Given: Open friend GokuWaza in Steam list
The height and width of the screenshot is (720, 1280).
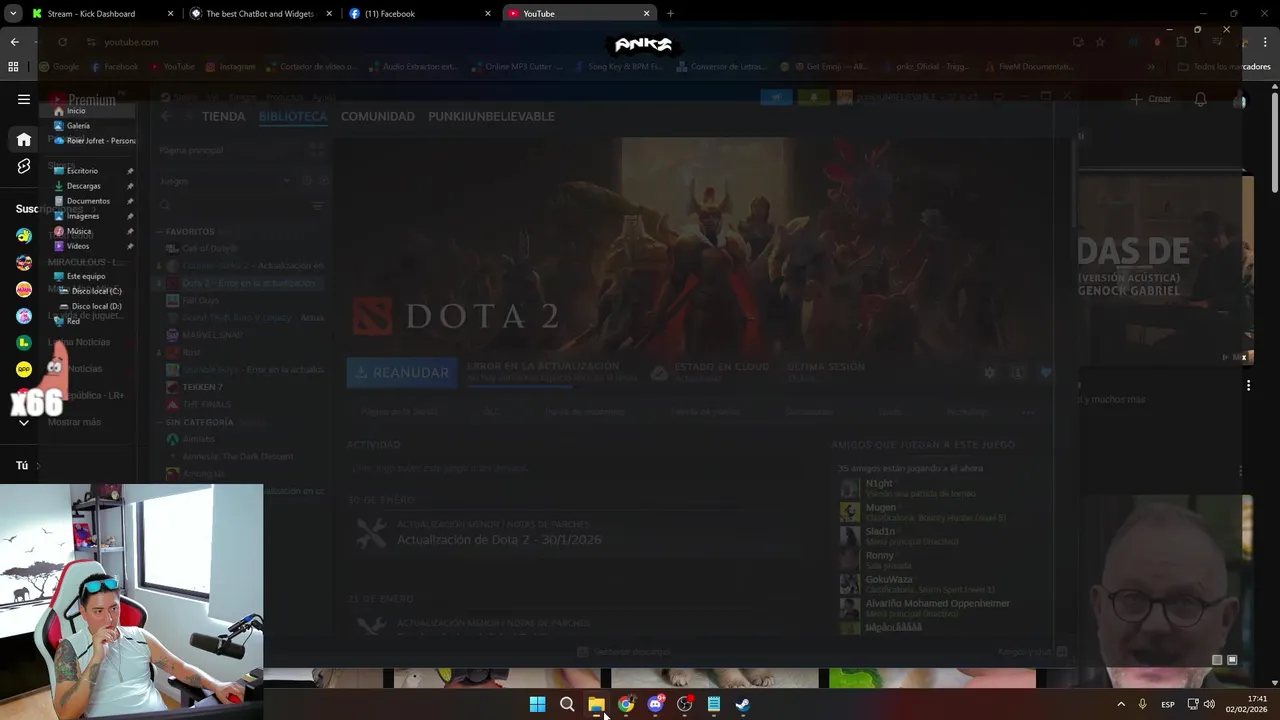Looking at the screenshot, I should pyautogui.click(x=888, y=579).
